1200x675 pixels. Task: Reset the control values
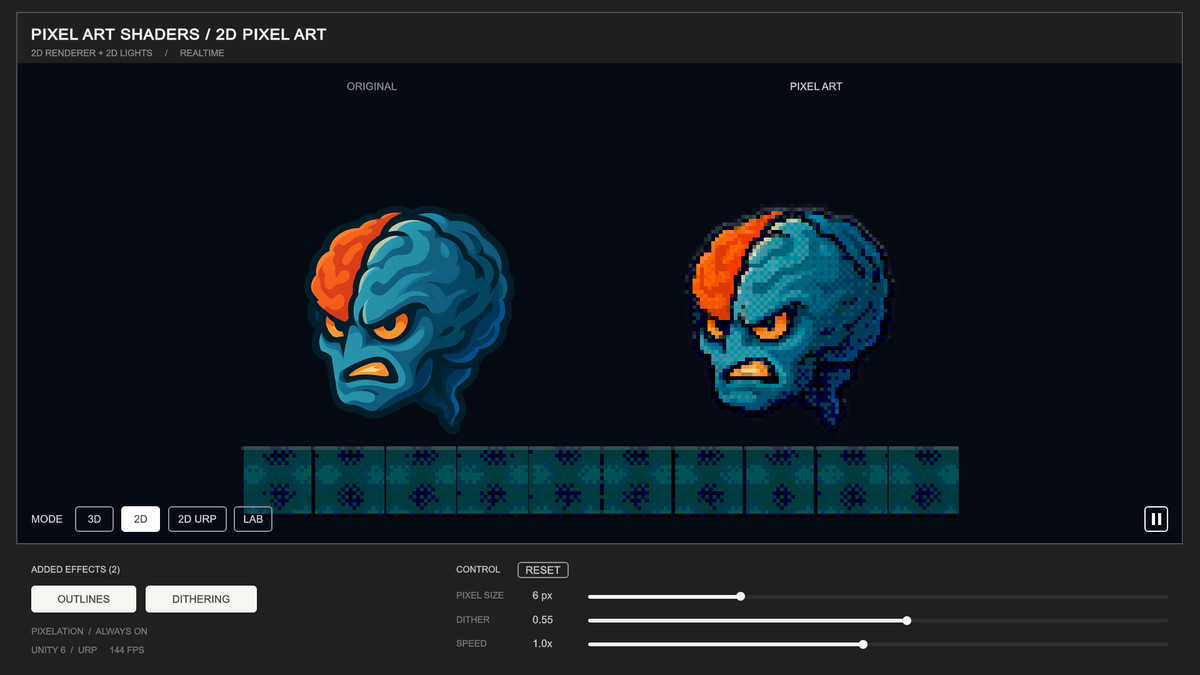543,570
